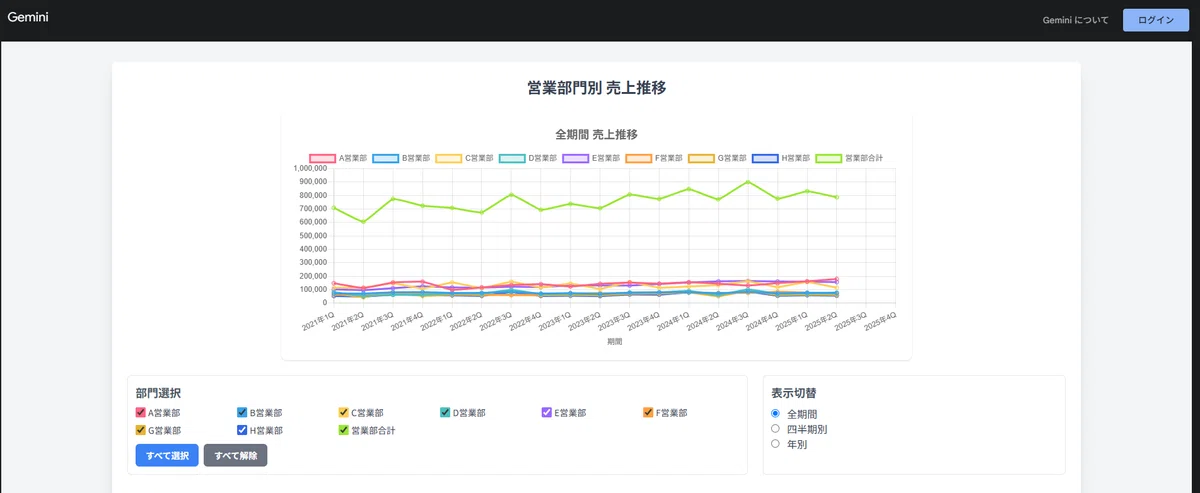Toggle C営業部 legend swatch in chart
Viewport: 1200px width, 493px height.
pos(448,158)
